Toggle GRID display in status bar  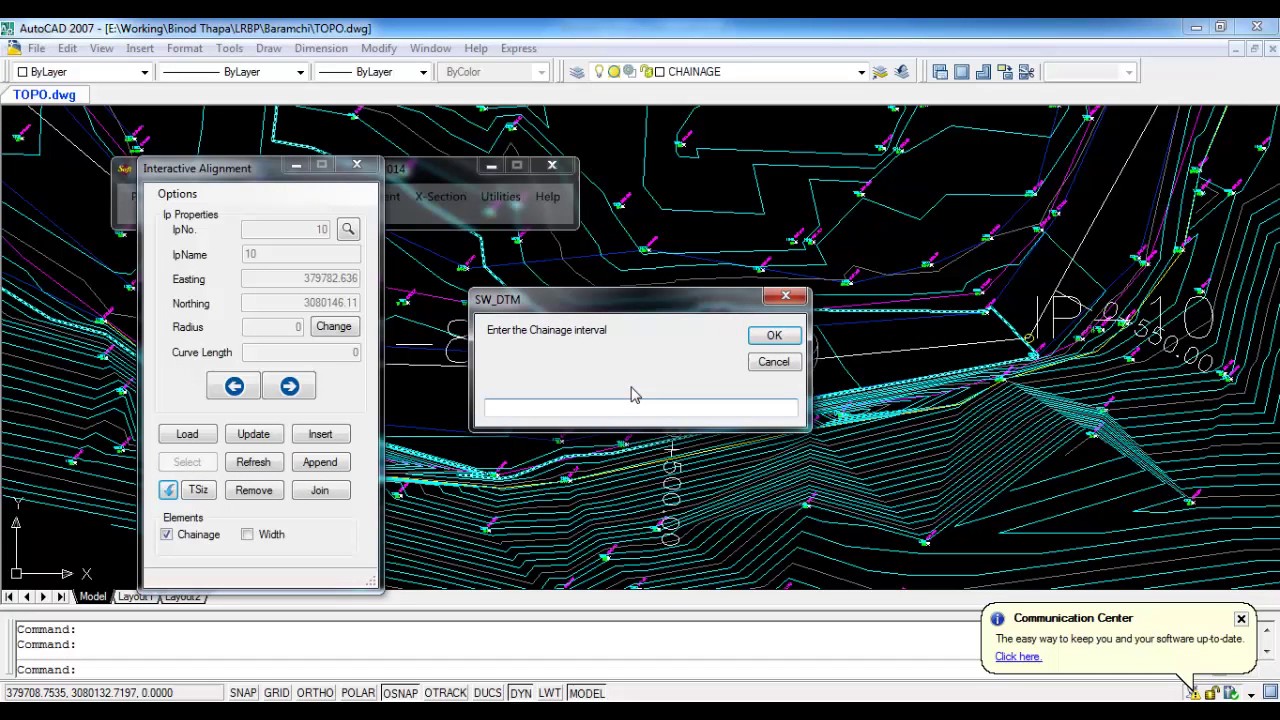coord(277,693)
